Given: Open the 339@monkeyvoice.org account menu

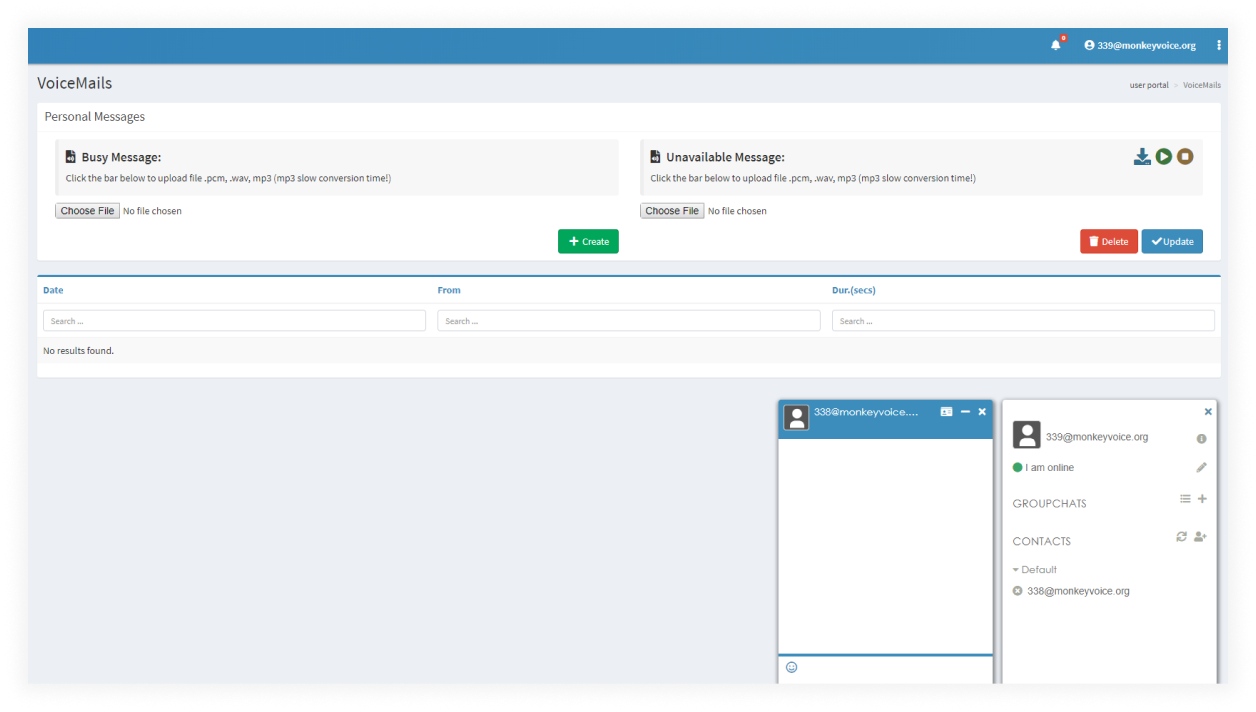Looking at the screenshot, I should tap(1140, 45).
